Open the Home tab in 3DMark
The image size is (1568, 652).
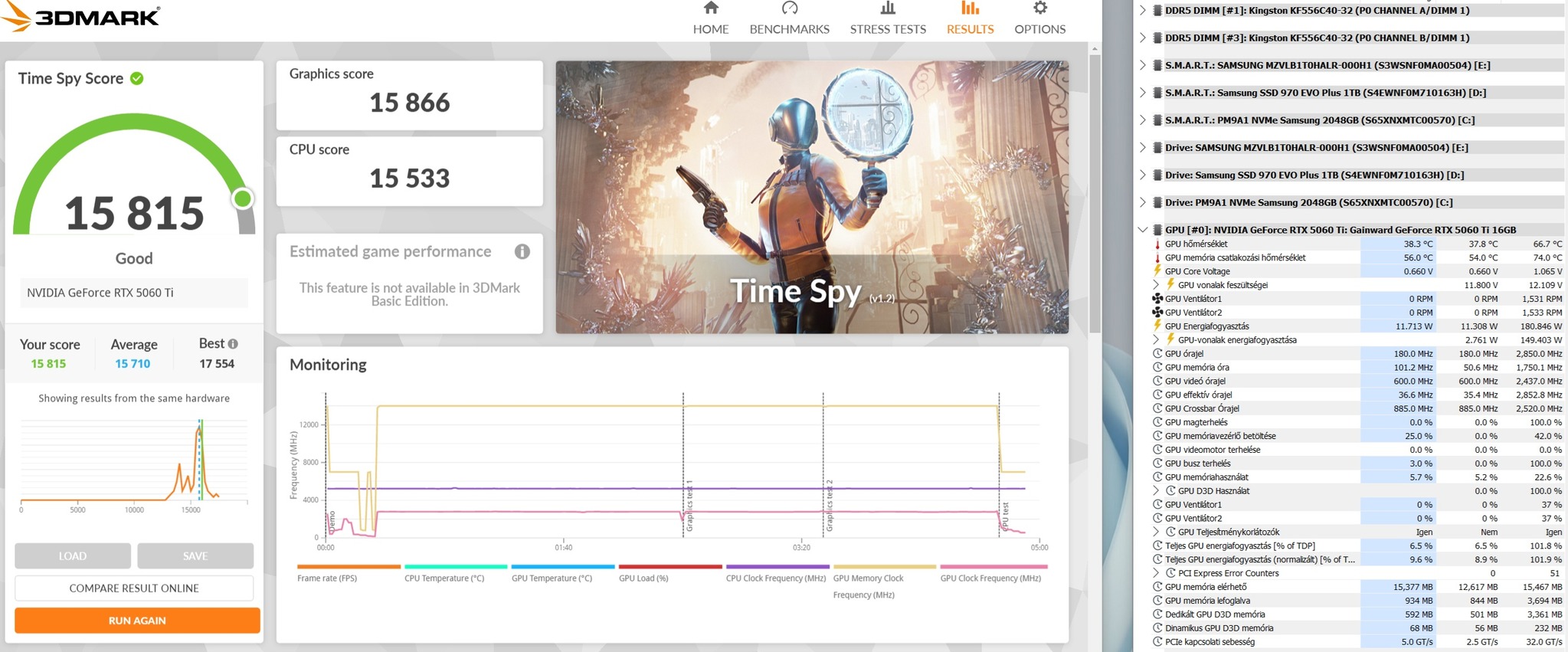pos(711,19)
